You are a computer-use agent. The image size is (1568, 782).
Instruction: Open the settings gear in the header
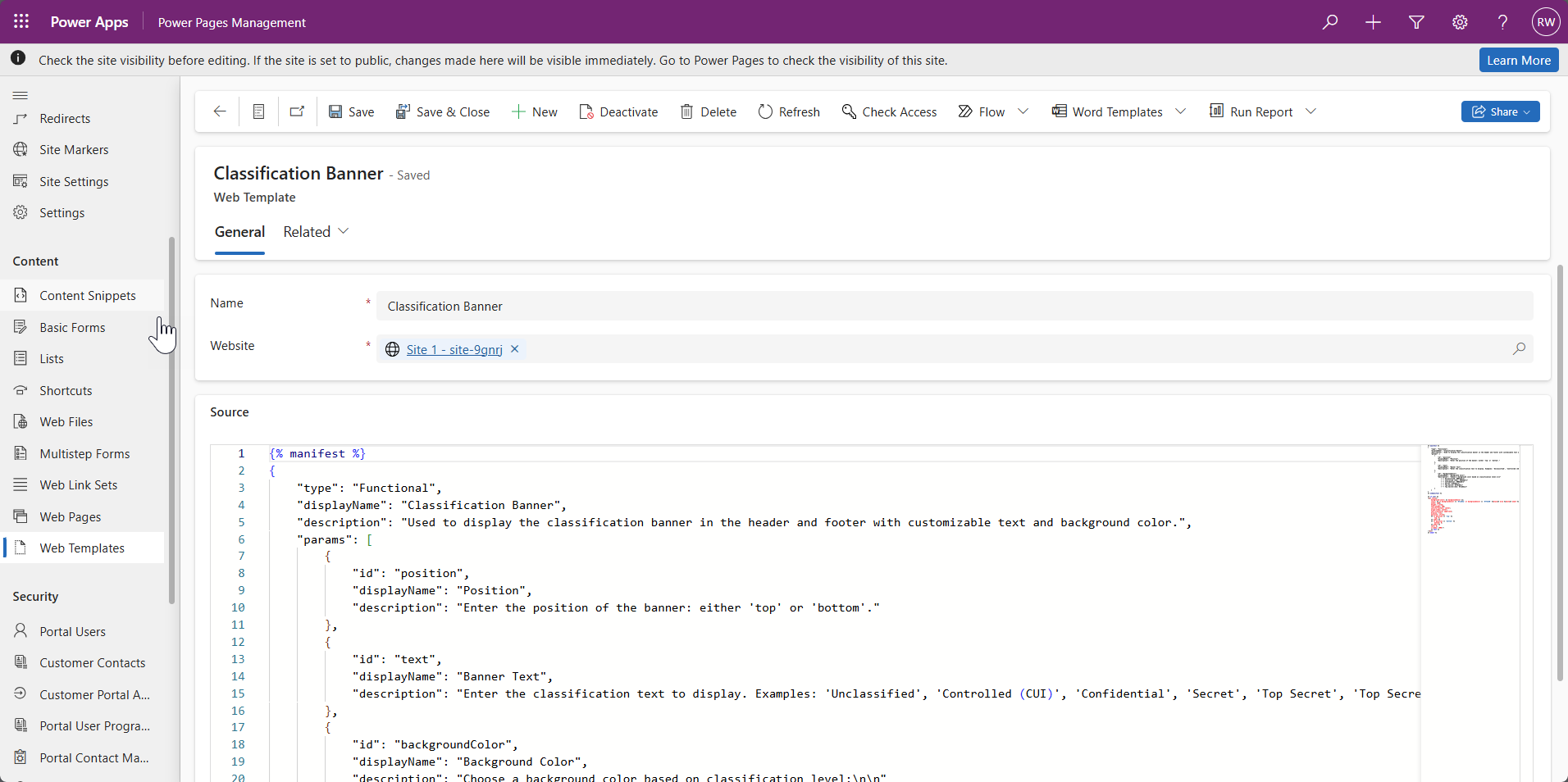tap(1460, 22)
